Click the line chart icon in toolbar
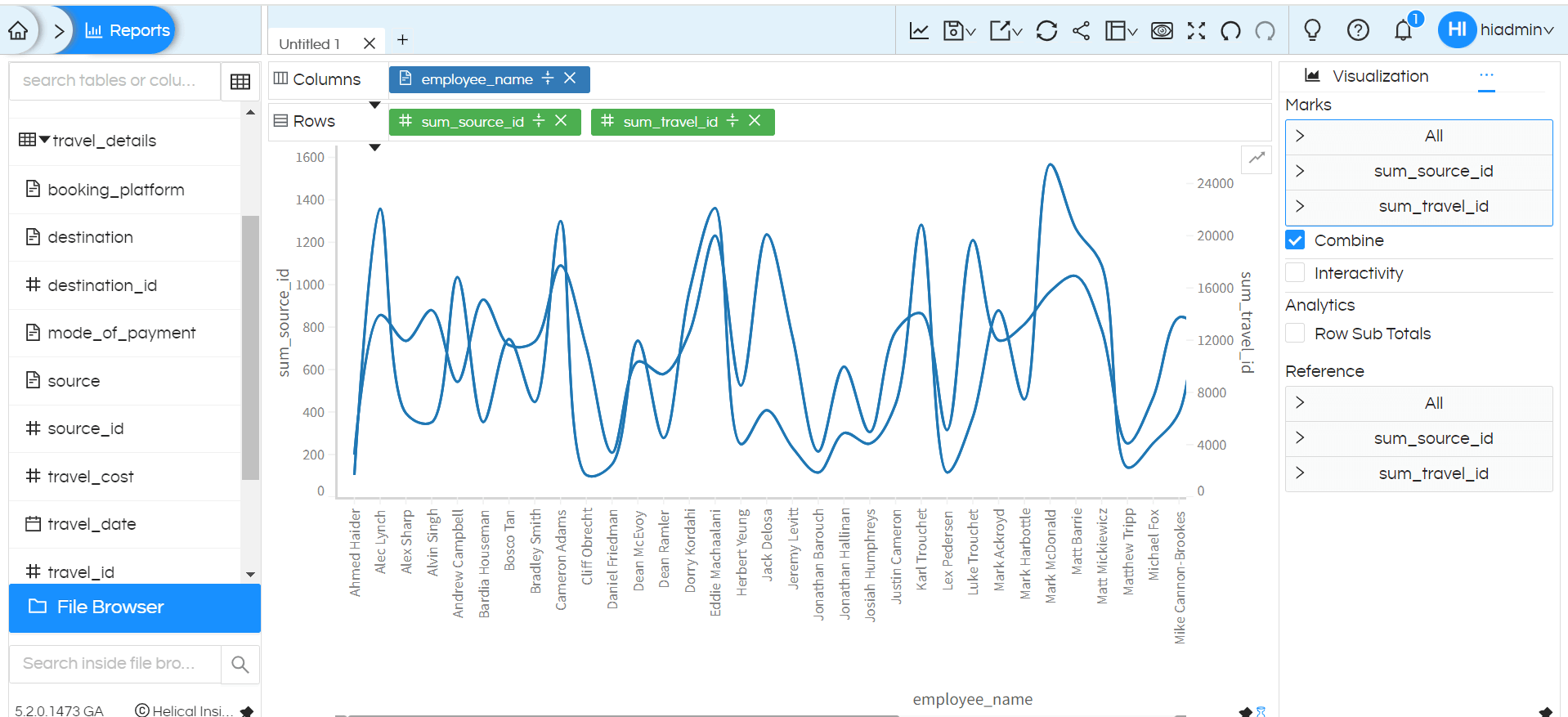Viewport: 1568px width, 717px height. click(x=919, y=31)
